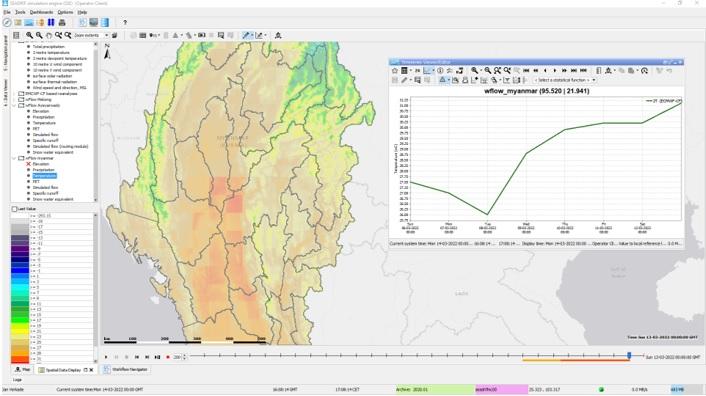Select Precipitation under wflow myanmar
The height and width of the screenshot is (396, 706).
(x=44, y=170)
